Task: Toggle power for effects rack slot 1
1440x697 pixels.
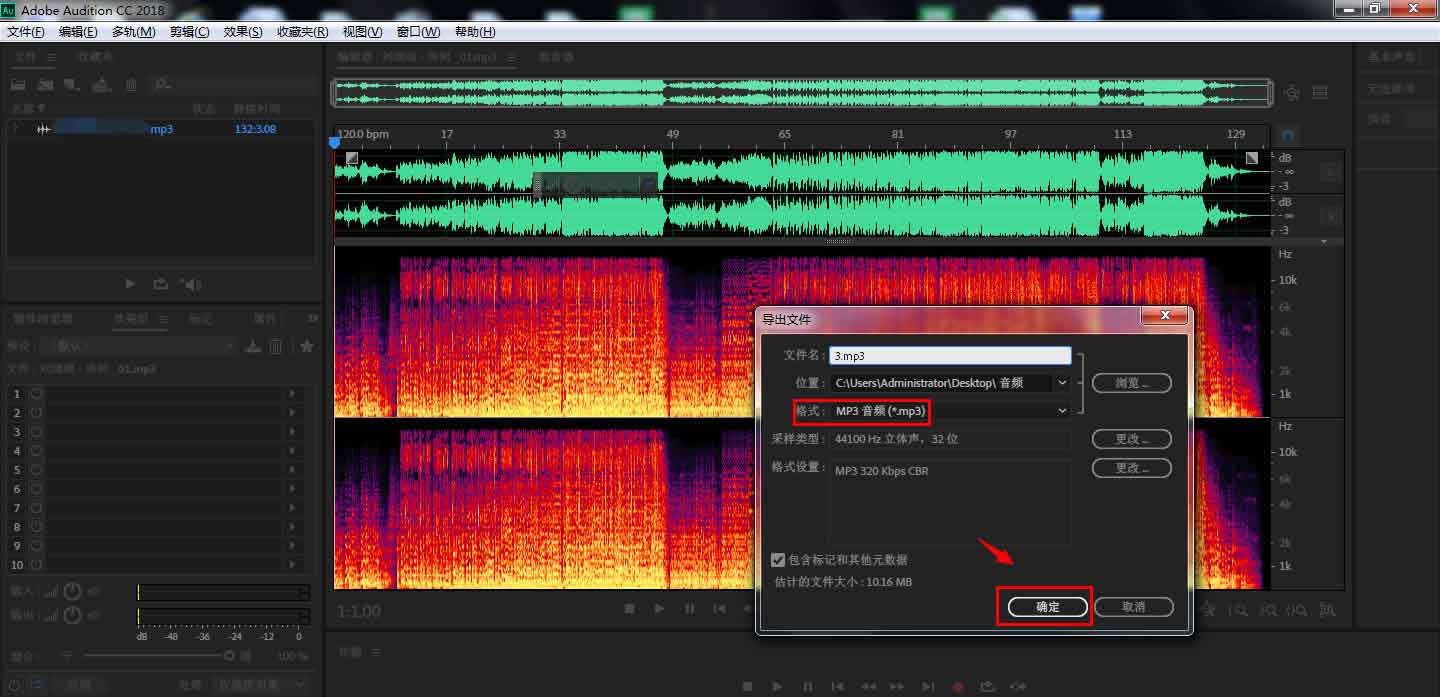Action: (x=37, y=394)
